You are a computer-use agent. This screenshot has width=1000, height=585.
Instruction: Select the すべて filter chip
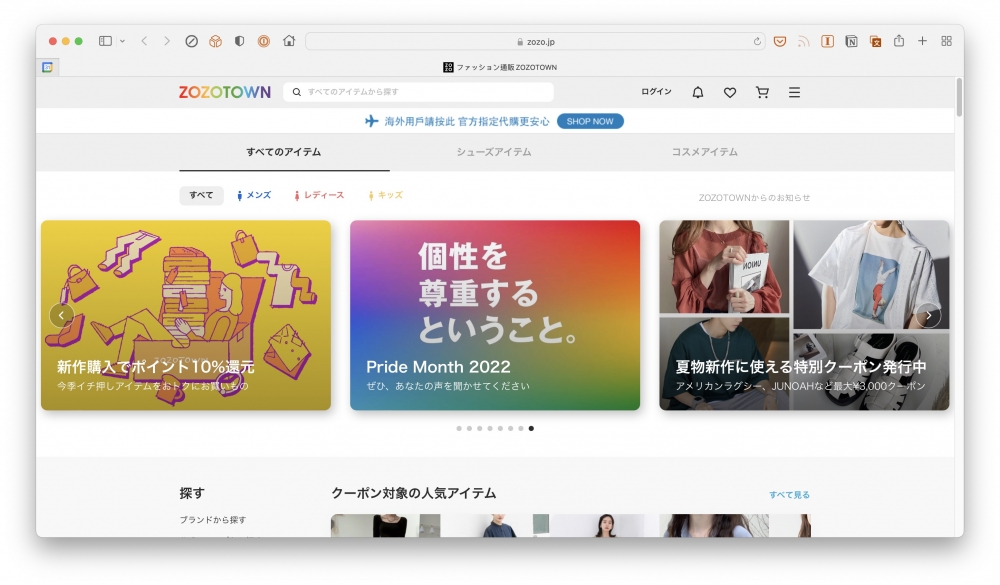(202, 195)
